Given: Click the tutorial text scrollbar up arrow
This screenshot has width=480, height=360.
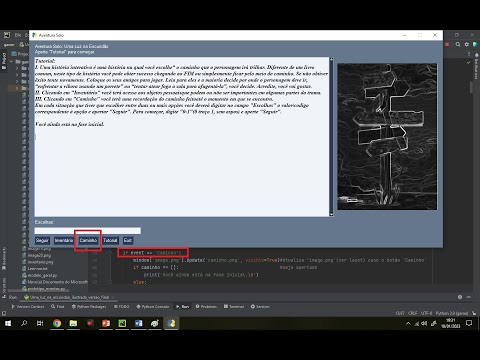Looking at the screenshot, I should pos(331,59).
